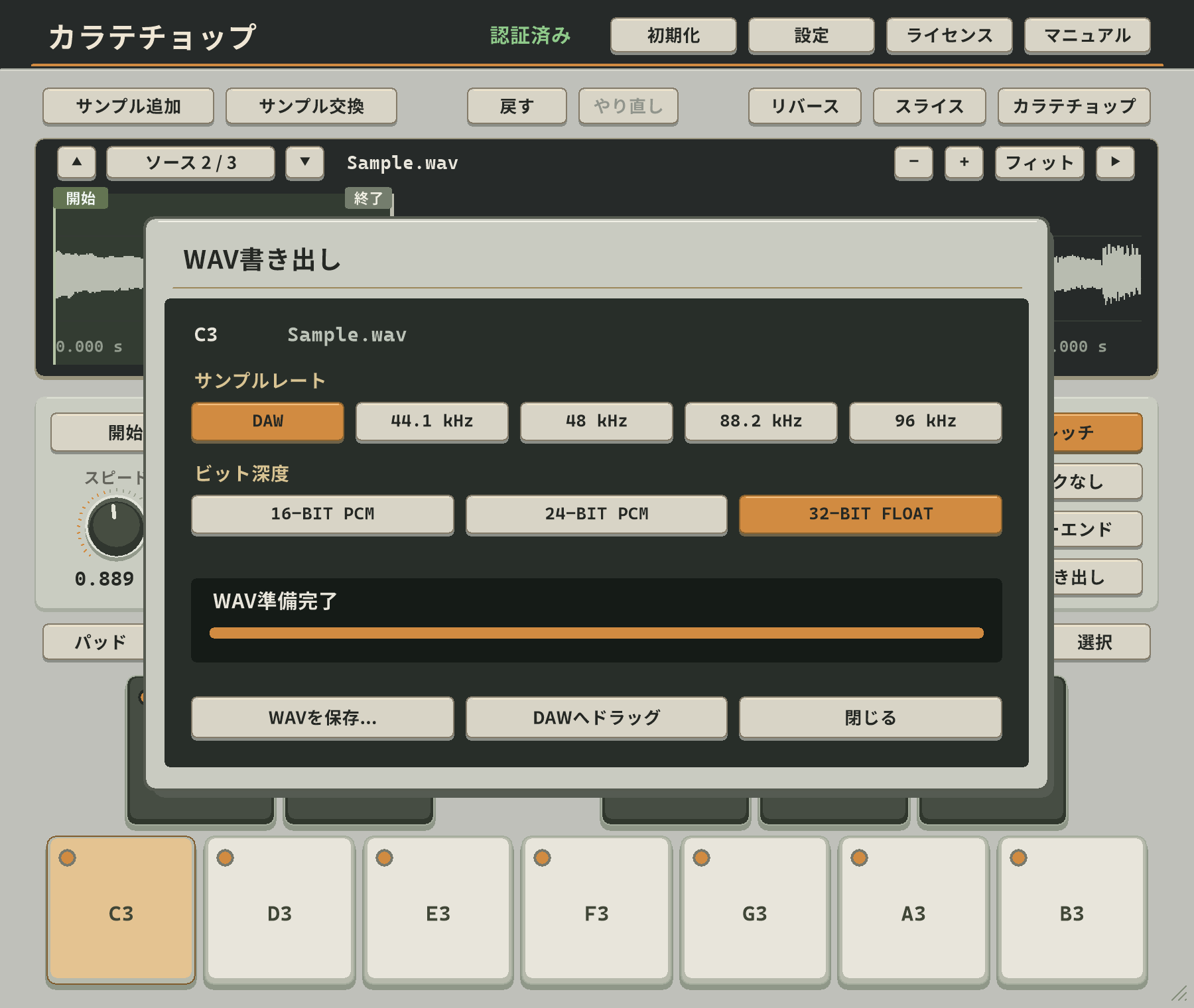Click the 初期化 button
1194x1008 pixels.
pyautogui.click(x=673, y=35)
